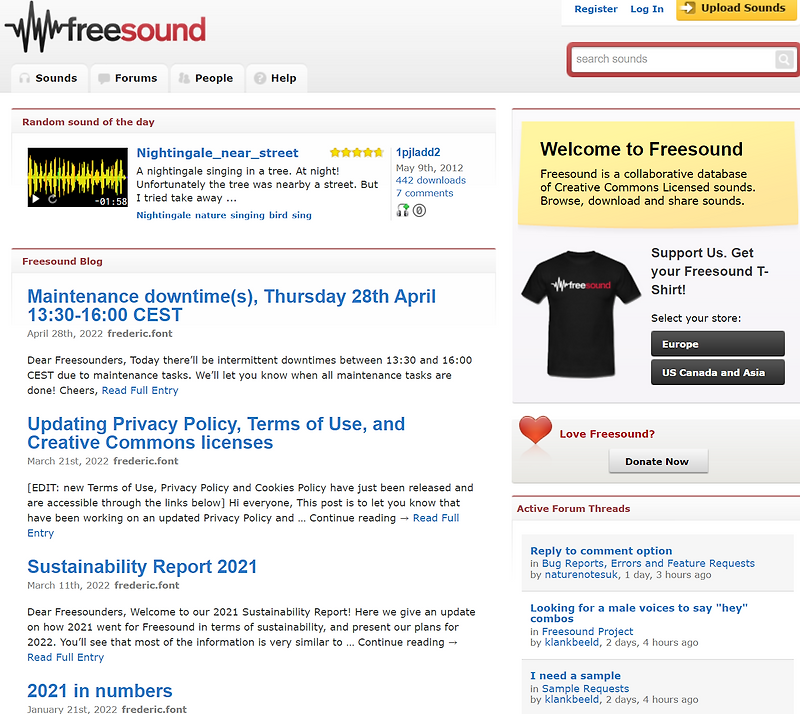Image resolution: width=800 pixels, height=714 pixels.
Task: Click the 7 comments link
Action: click(x=424, y=193)
